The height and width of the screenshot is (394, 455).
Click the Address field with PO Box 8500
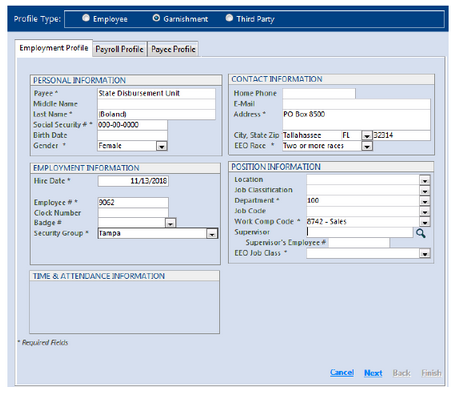click(x=356, y=119)
